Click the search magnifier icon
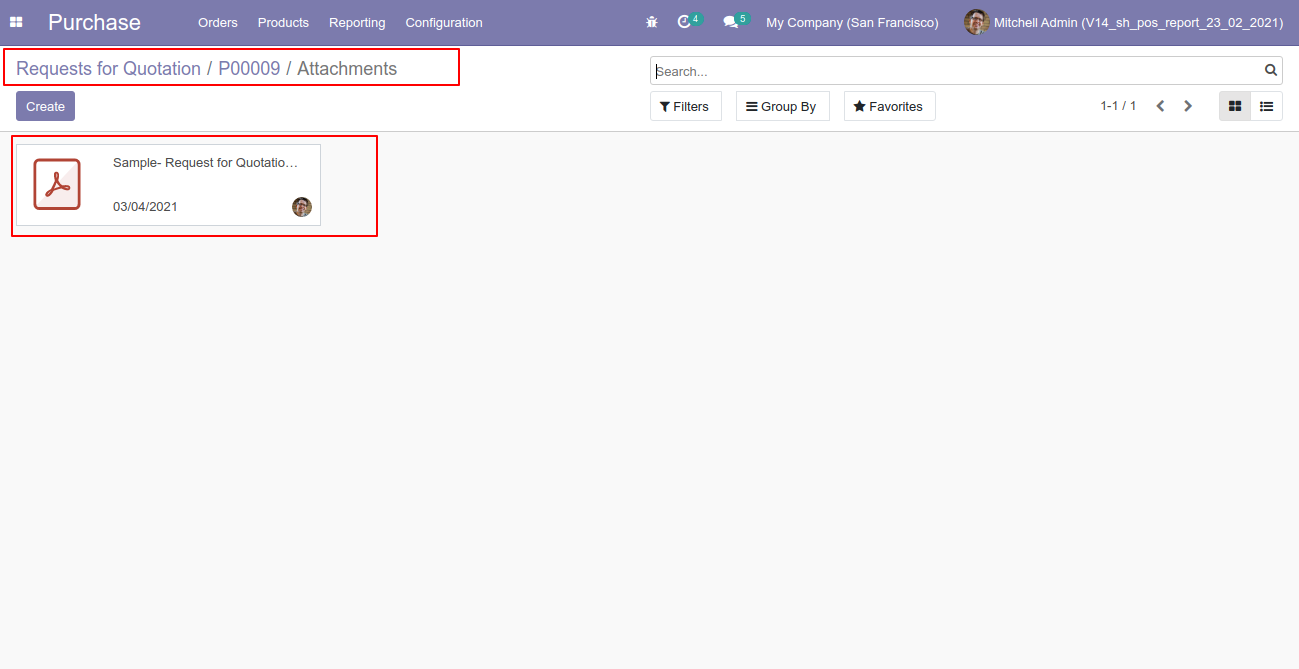 [x=1271, y=70]
